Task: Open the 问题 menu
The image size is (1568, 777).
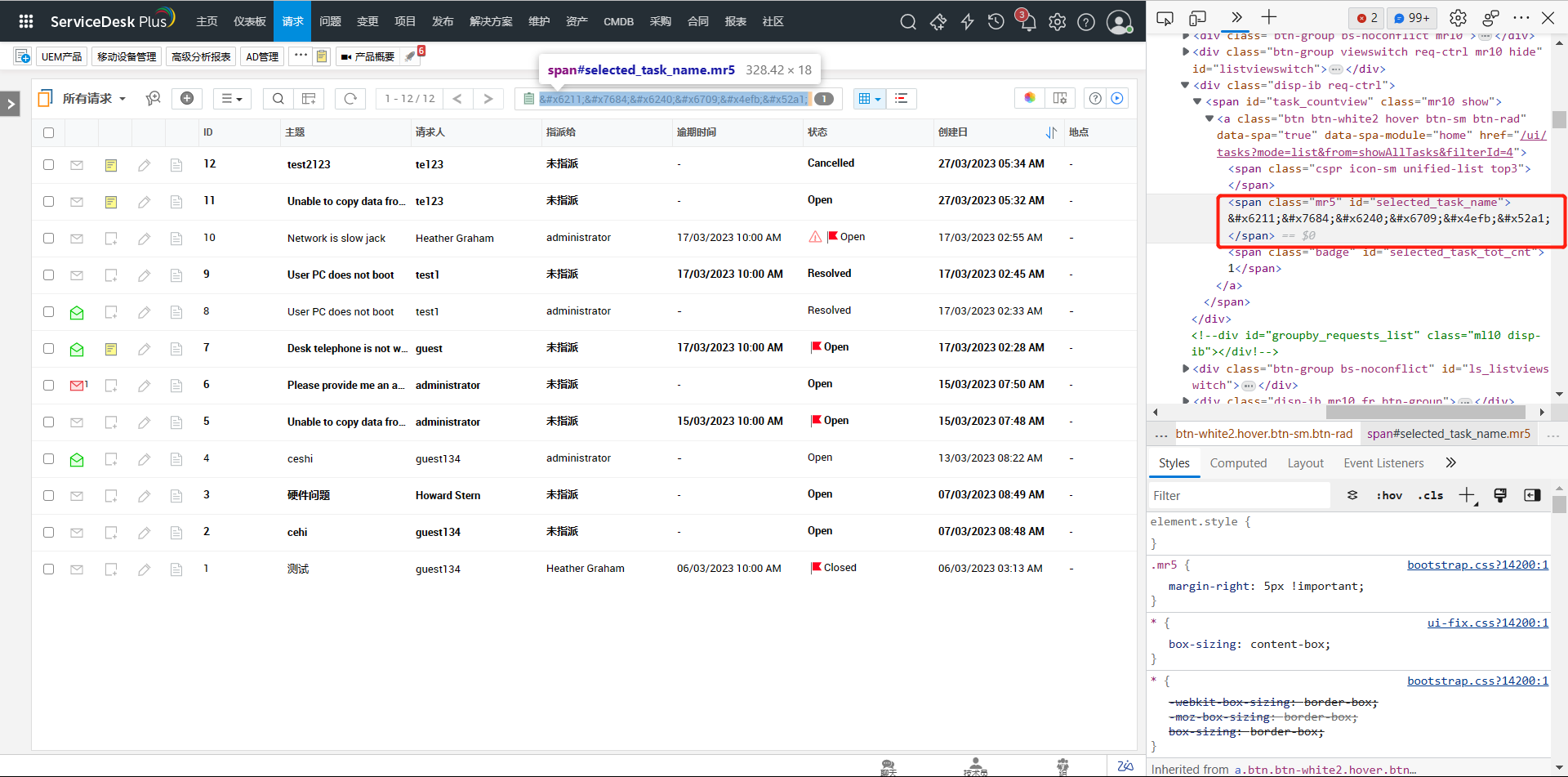Action: (330, 21)
